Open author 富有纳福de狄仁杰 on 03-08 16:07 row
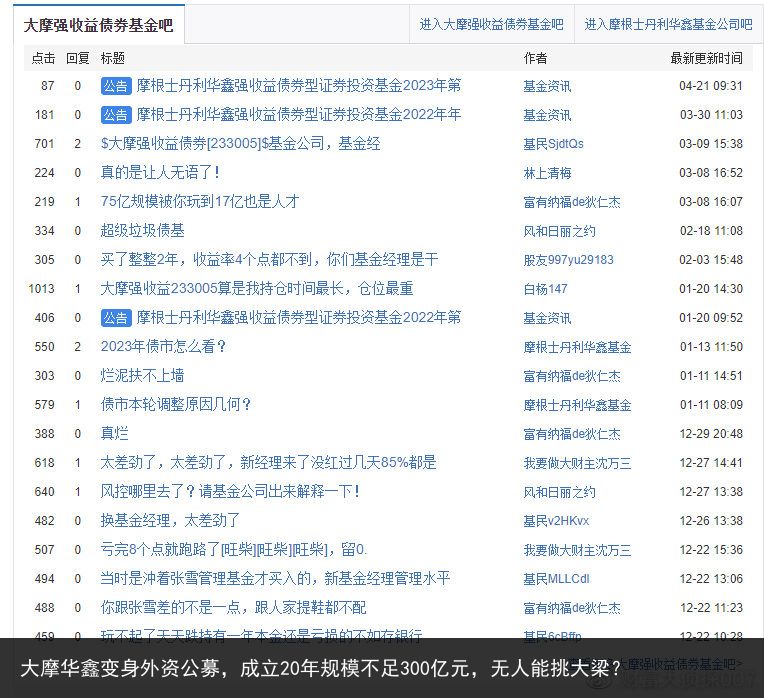Viewport: 764px width, 698px height. tap(572, 202)
